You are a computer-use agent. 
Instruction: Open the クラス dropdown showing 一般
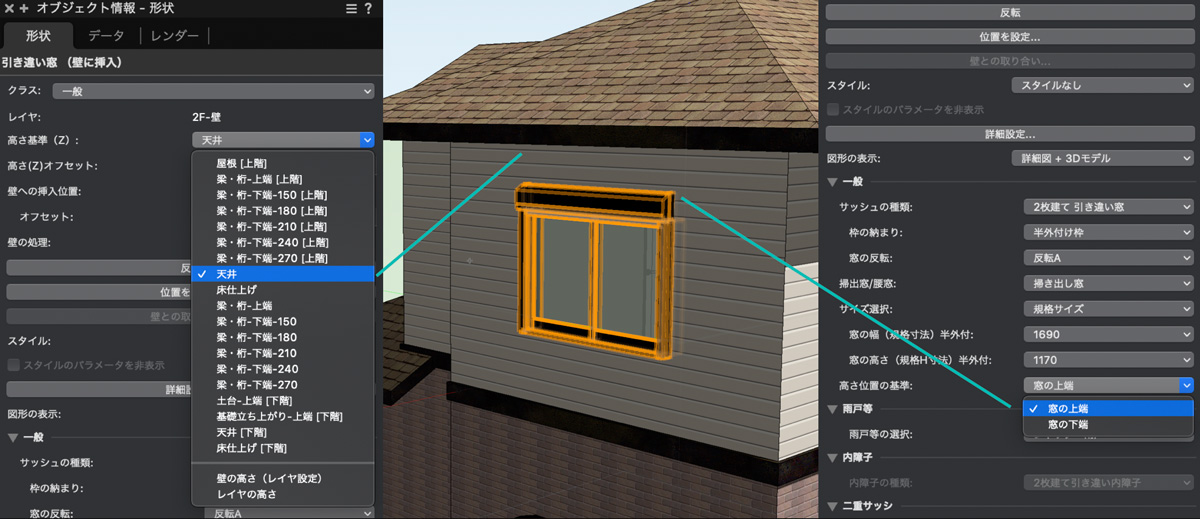pos(215,92)
